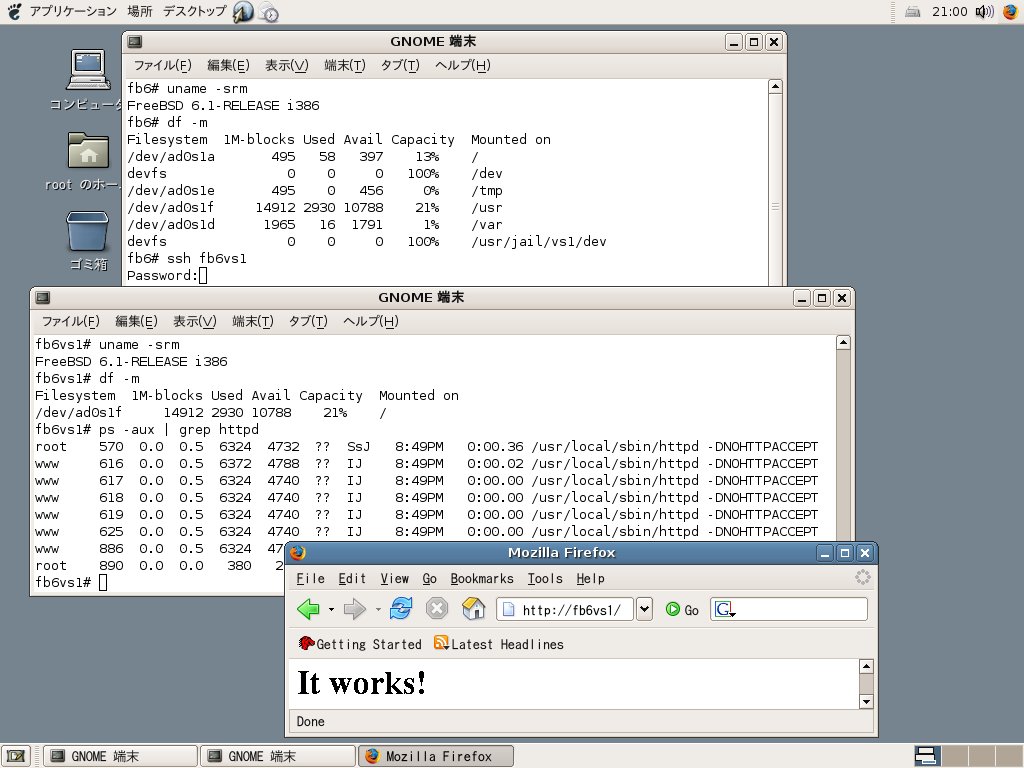The width and height of the screenshot is (1024, 768).
Task: Click top terminal scrollbar up arrow
Action: [x=775, y=87]
